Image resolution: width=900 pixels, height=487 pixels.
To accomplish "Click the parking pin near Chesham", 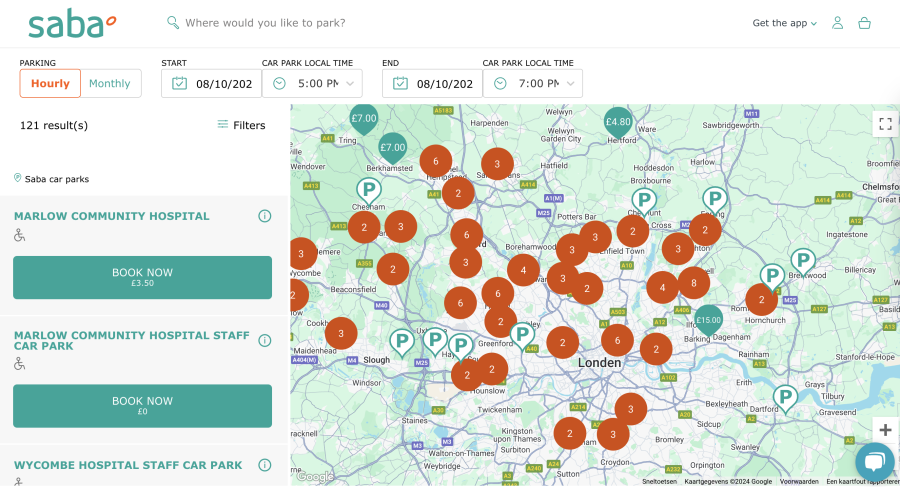I will coord(368,191).
